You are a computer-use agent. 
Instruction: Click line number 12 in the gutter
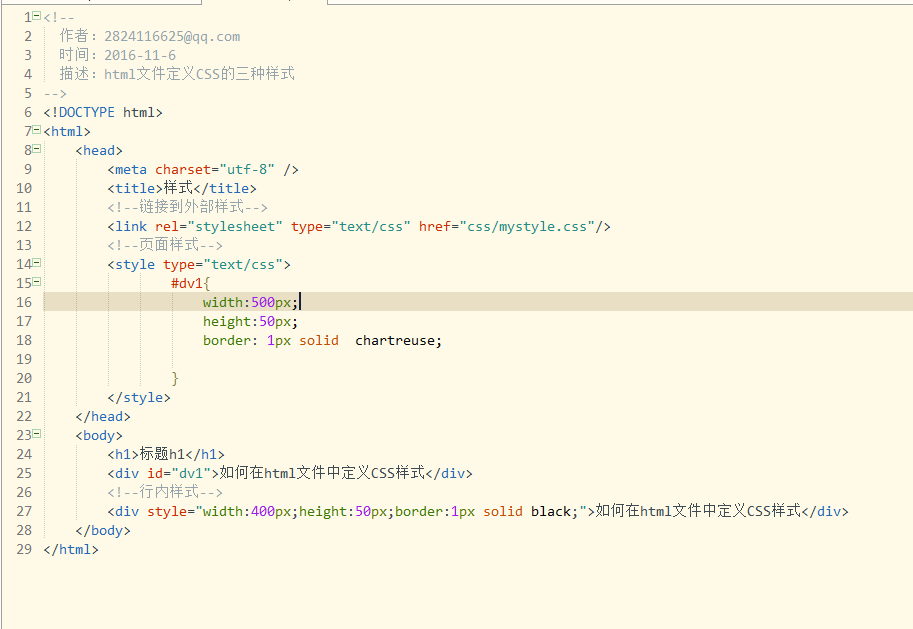tap(24, 226)
